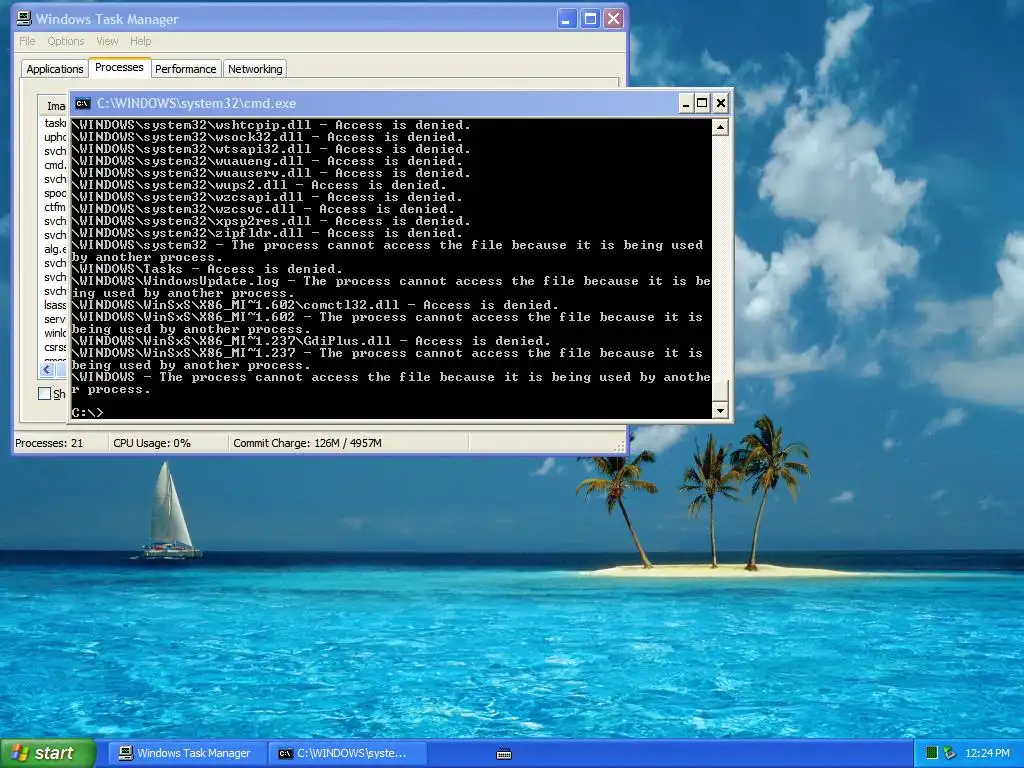Click the WINDOWS\Tasks Access is denied line
1024x768 pixels.
(x=207, y=269)
